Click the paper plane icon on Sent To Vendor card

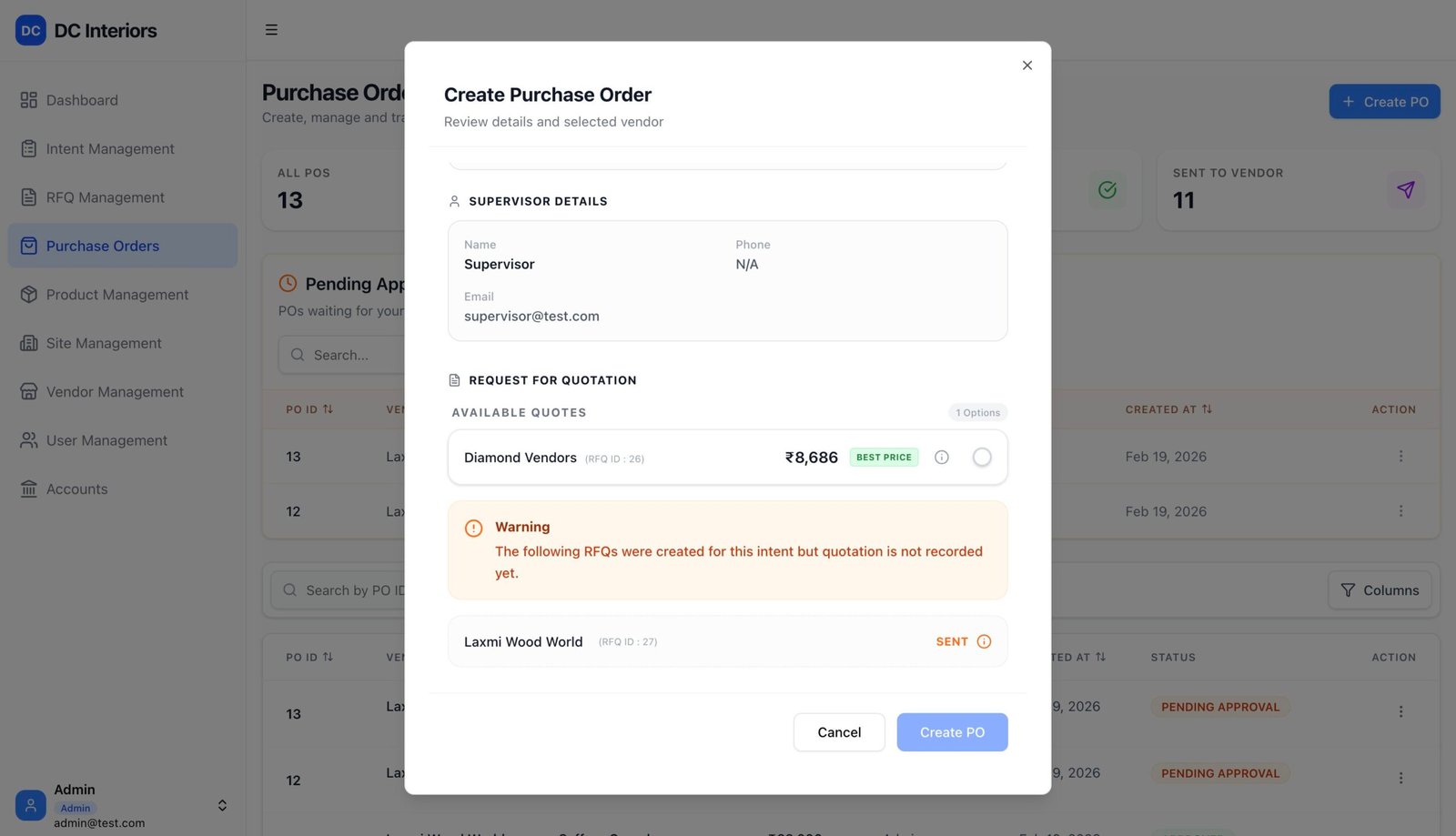(x=1407, y=190)
